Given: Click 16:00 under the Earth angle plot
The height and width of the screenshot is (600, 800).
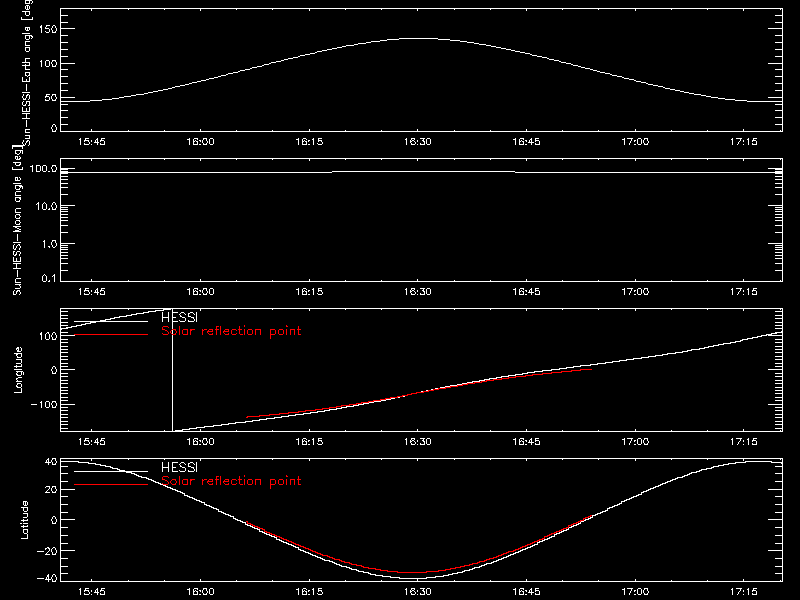Looking at the screenshot, I should coord(201,142).
